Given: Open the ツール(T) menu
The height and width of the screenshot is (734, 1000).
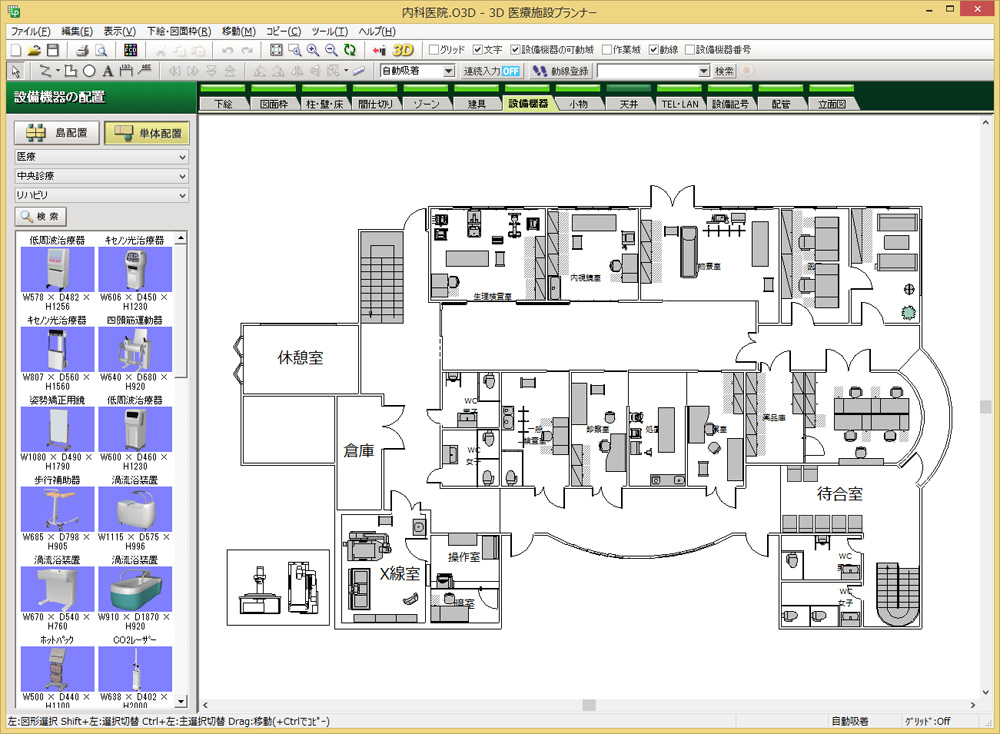Looking at the screenshot, I should pyautogui.click(x=329, y=31).
